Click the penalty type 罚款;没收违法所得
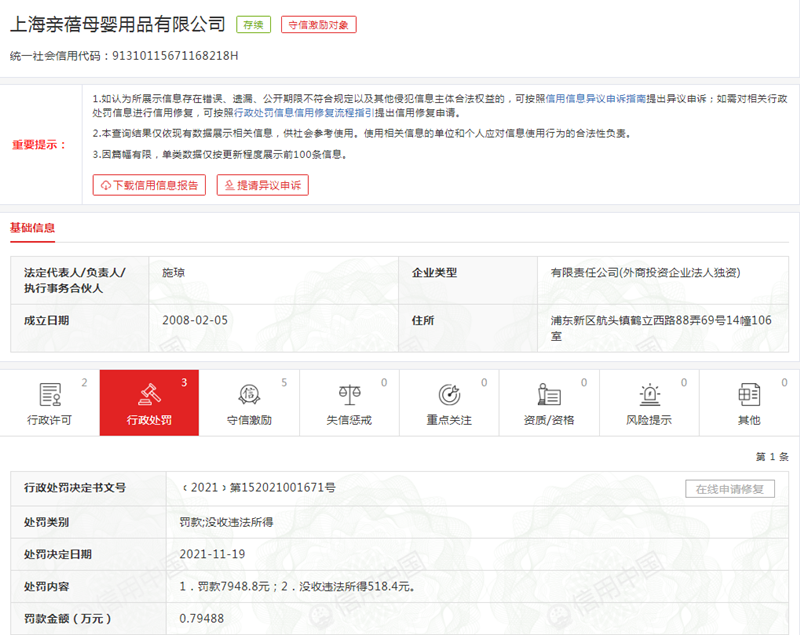The image size is (800, 635). 226,522
